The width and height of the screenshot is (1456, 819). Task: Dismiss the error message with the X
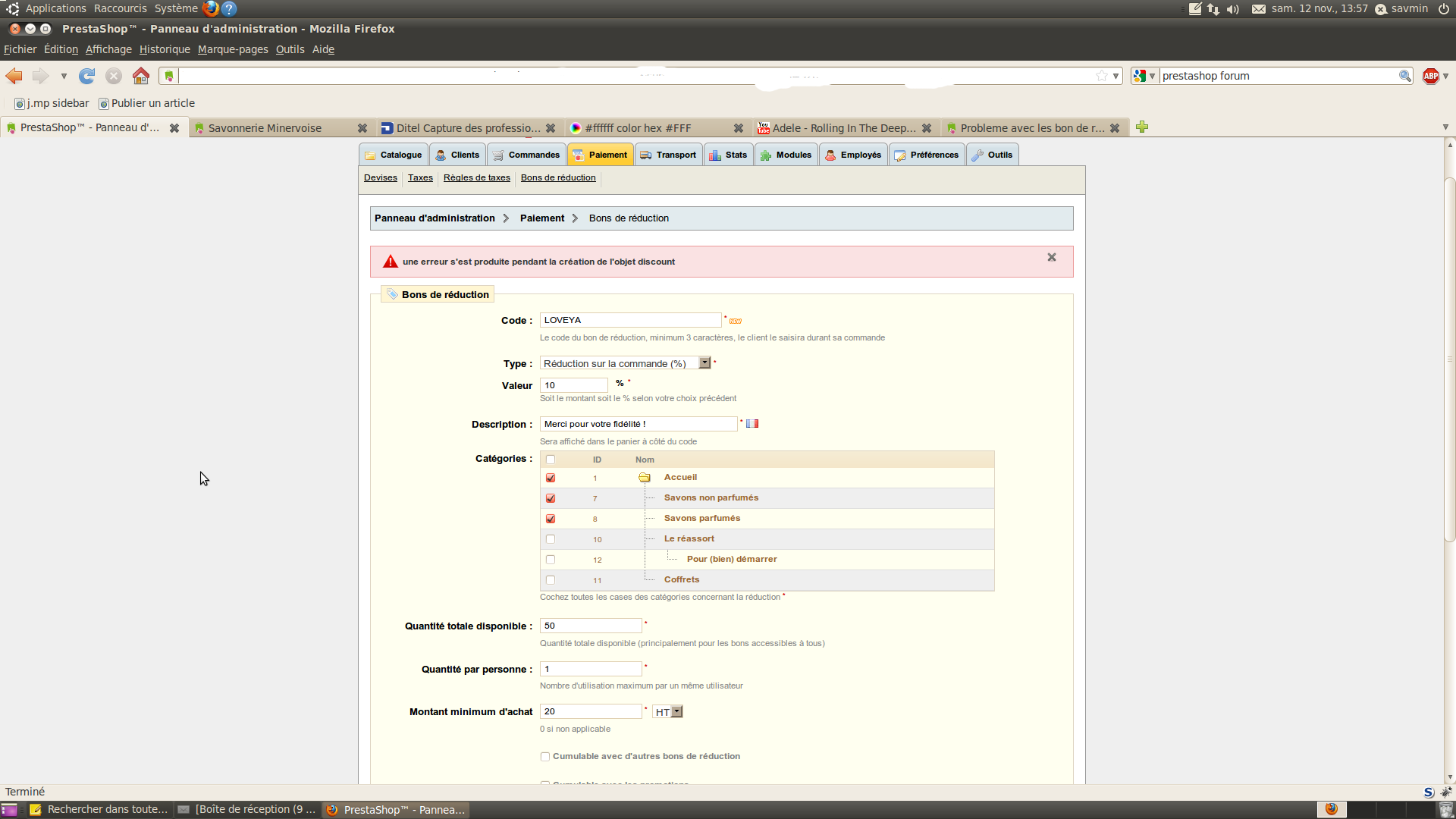pyautogui.click(x=1052, y=258)
